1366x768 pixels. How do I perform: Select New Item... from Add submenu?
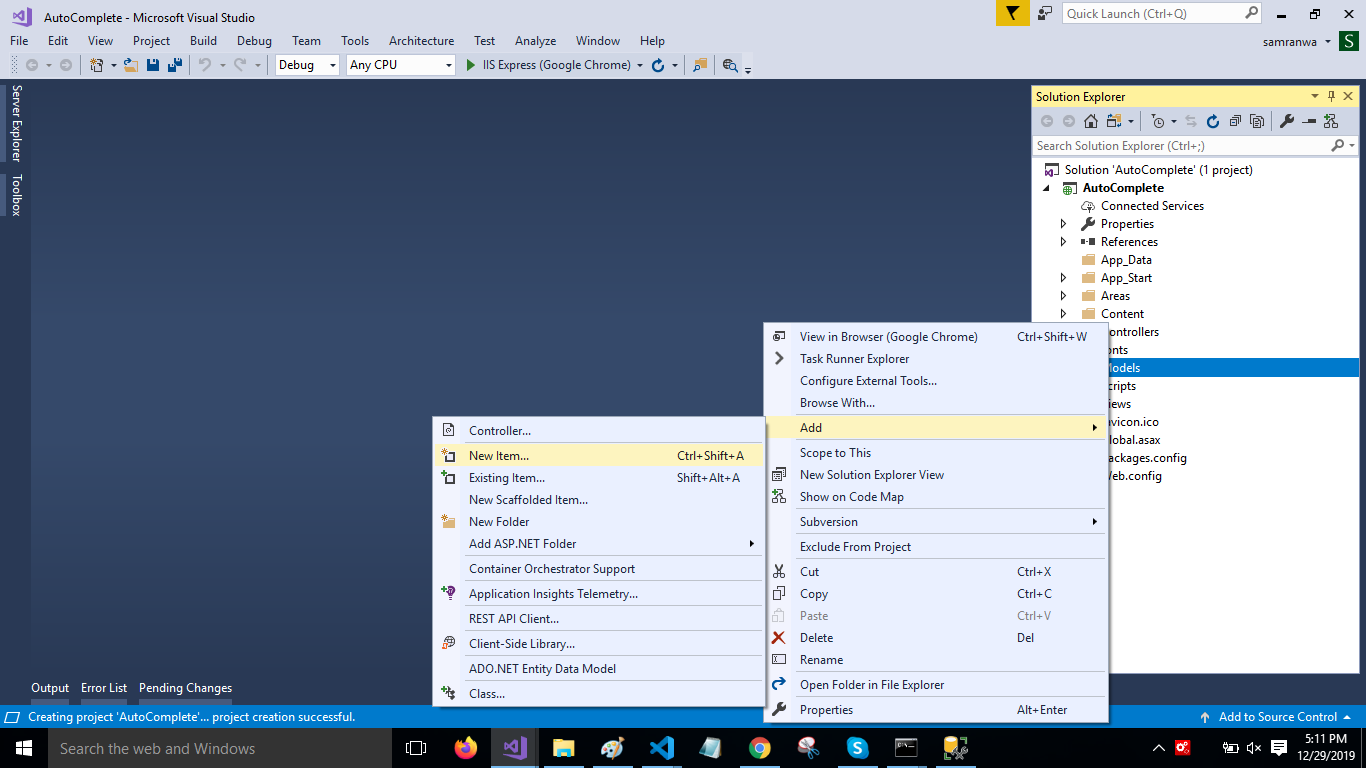coord(499,455)
